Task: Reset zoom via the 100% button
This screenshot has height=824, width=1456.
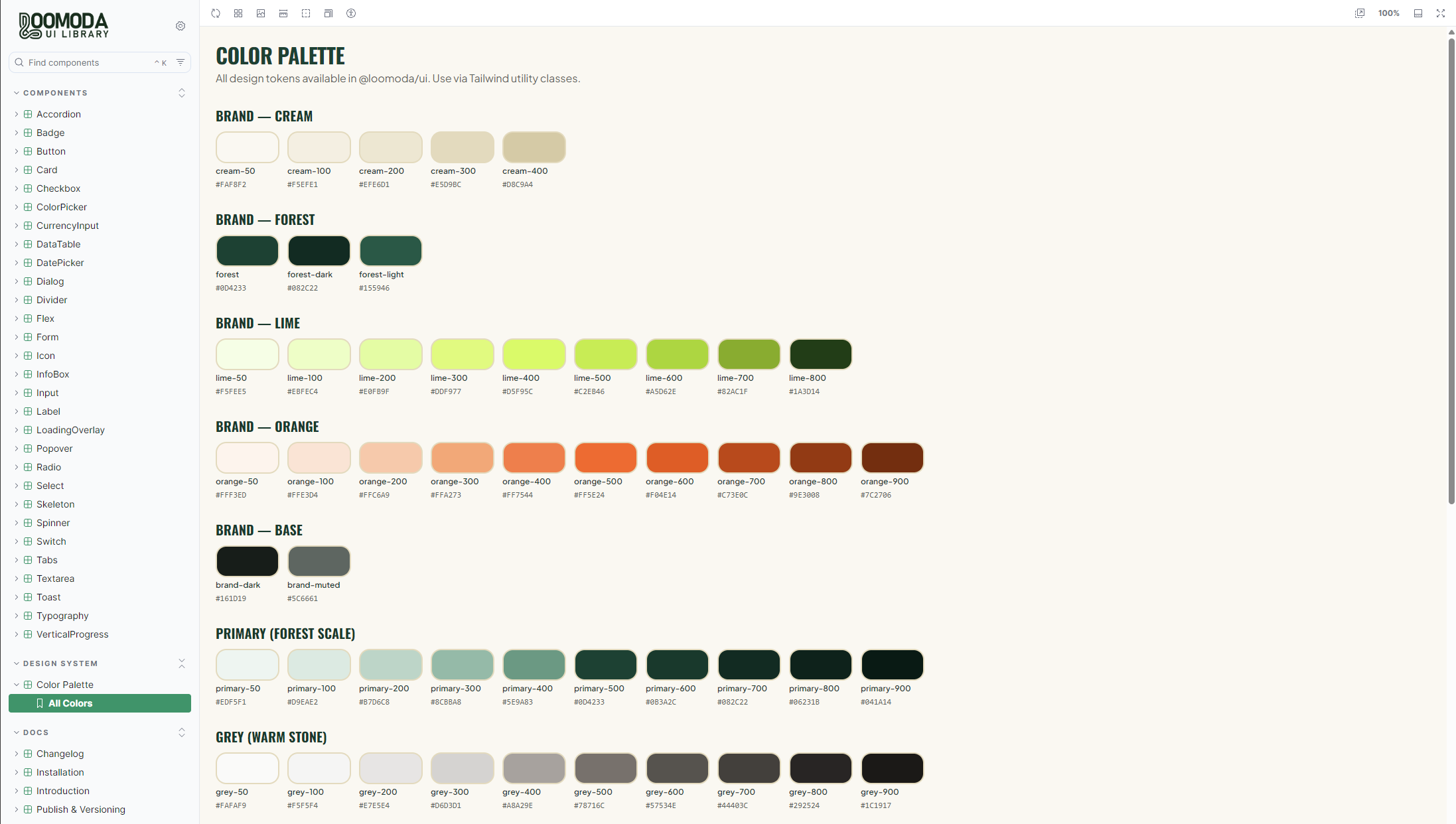Action: click(1389, 13)
